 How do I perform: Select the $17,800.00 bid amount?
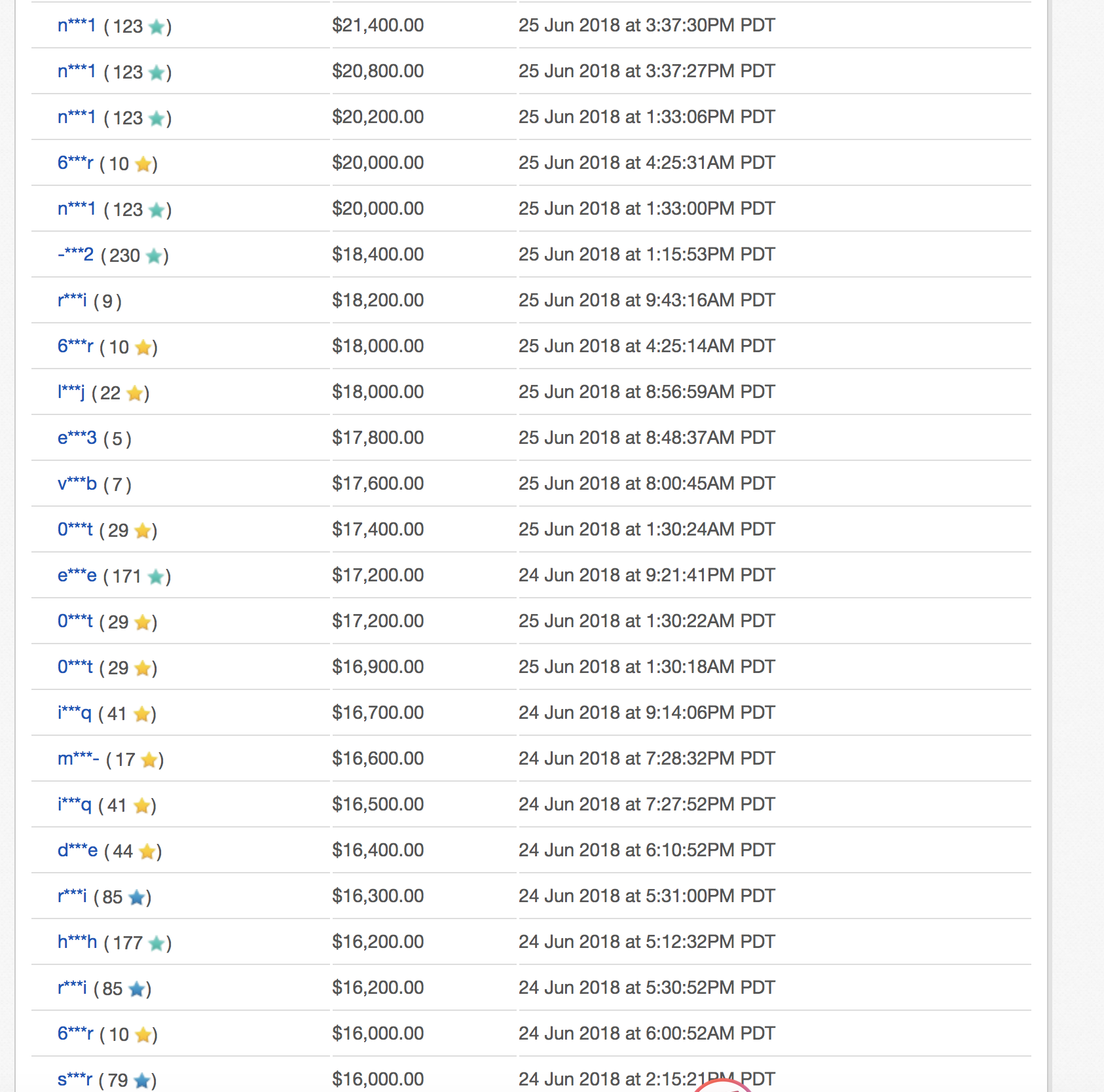click(378, 438)
